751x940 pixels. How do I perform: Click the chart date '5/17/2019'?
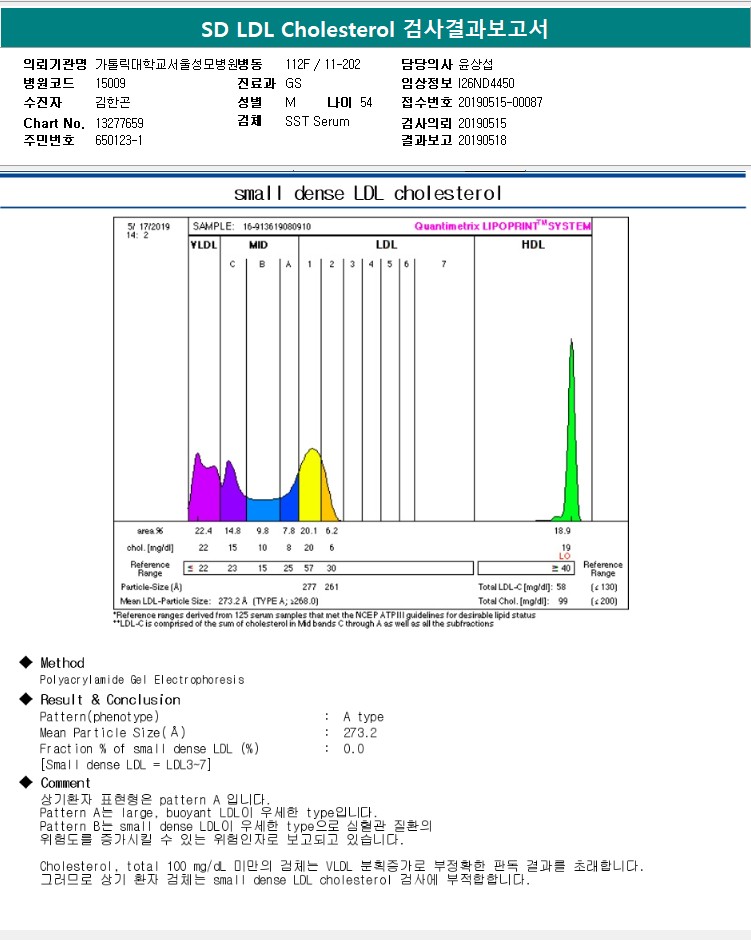(149, 227)
